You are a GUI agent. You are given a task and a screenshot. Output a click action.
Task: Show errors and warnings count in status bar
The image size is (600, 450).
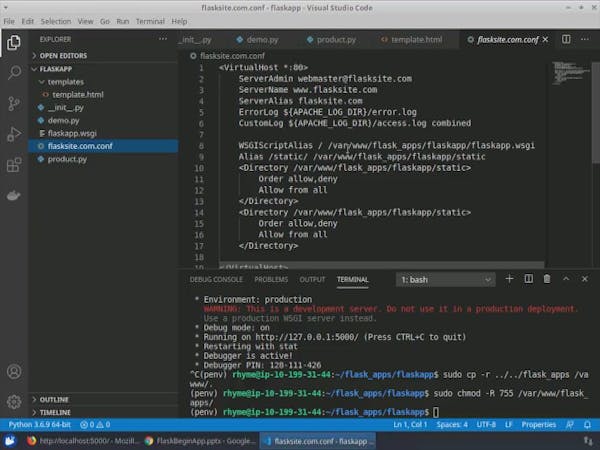(95, 425)
